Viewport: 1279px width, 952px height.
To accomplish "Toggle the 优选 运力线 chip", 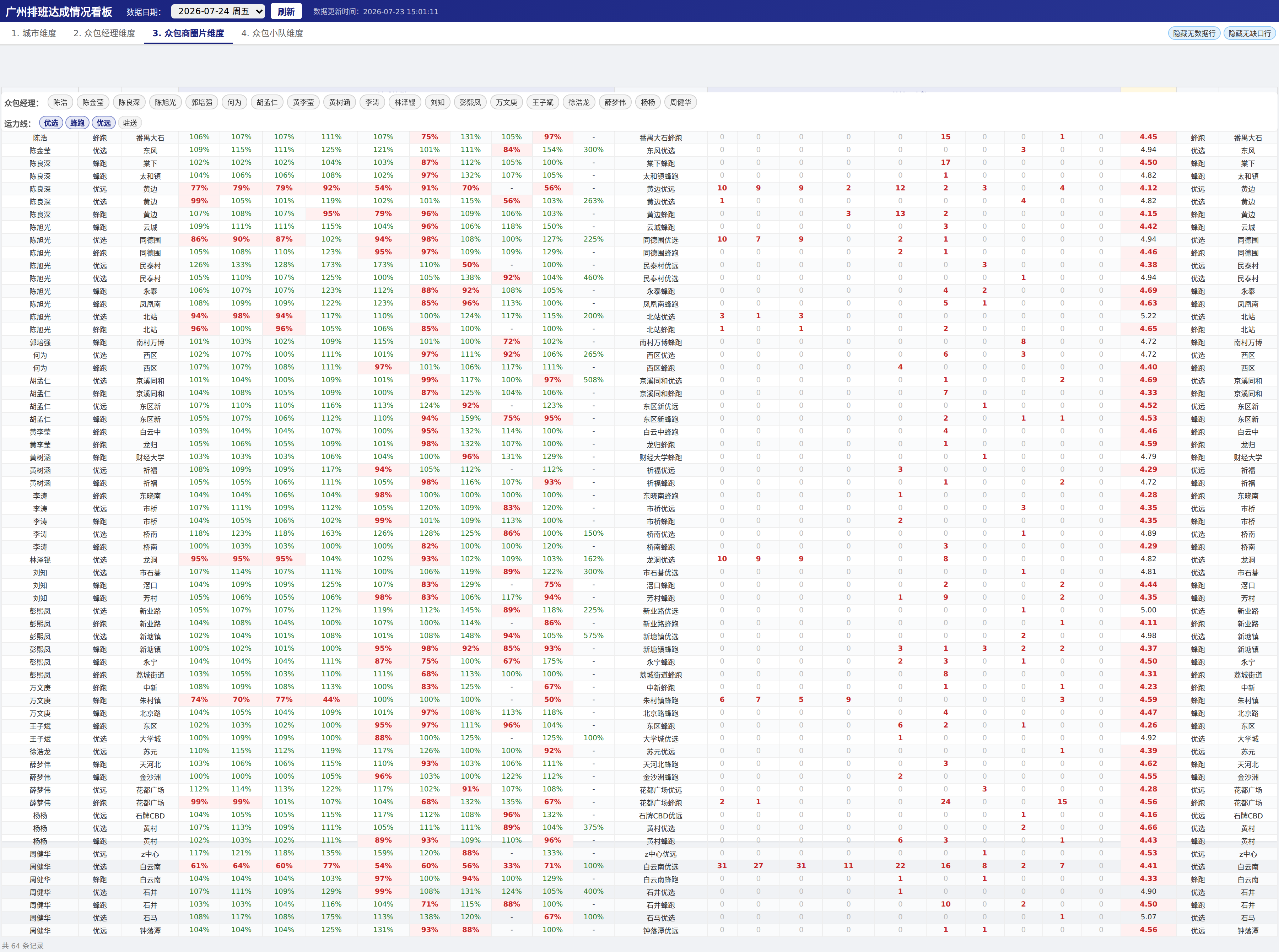I will point(51,123).
